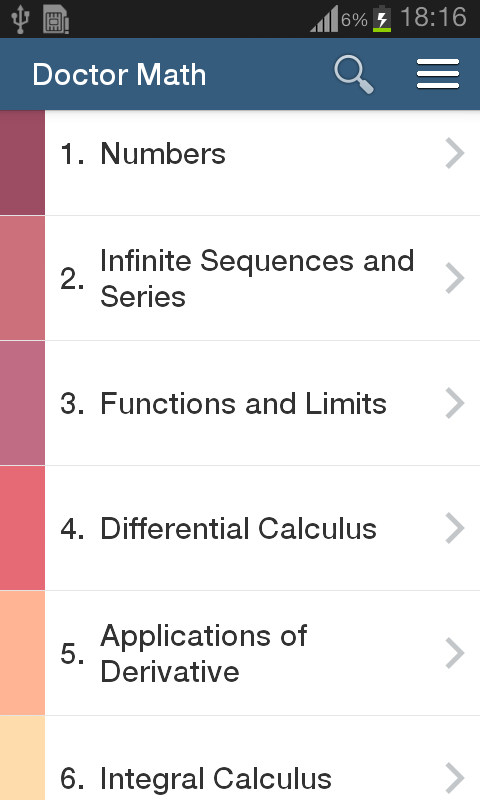Click the Applications of Derivative chevron

pyautogui.click(x=454, y=653)
